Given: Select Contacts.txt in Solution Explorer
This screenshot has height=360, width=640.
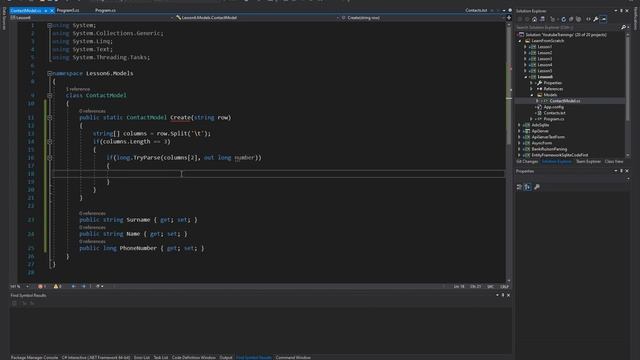Looking at the screenshot, I should [554, 113].
